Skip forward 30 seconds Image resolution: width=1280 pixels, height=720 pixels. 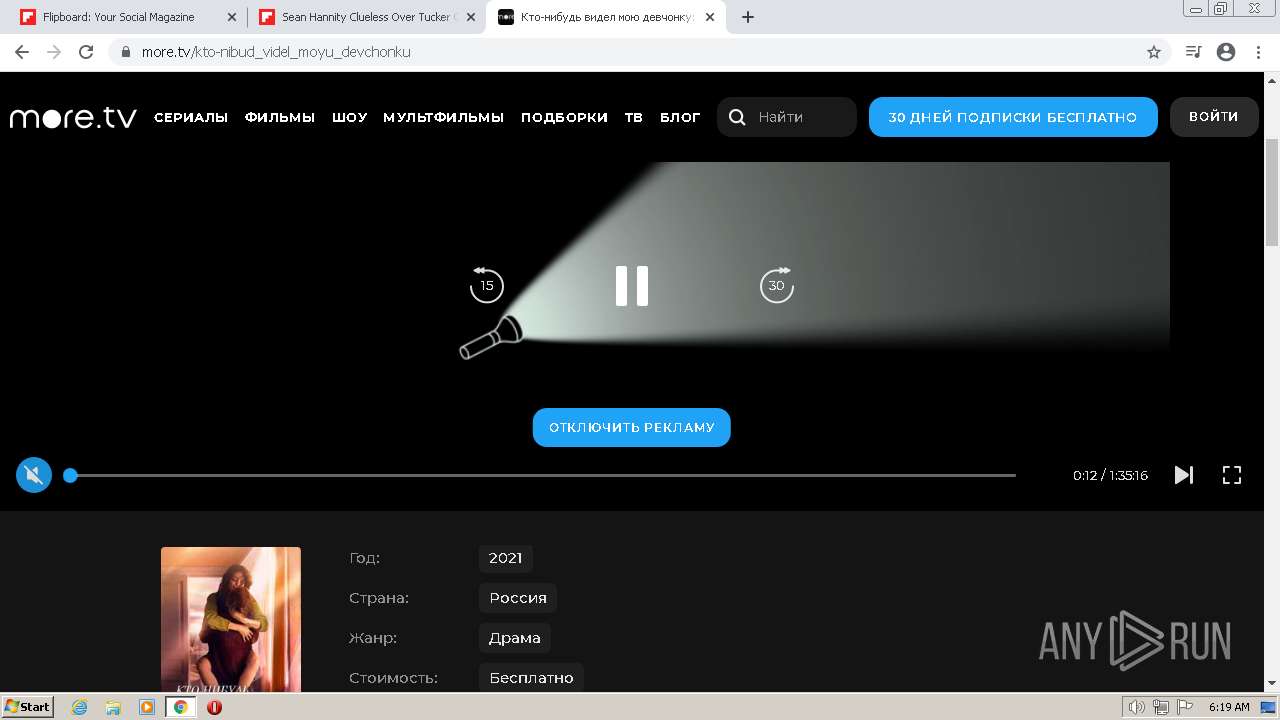click(777, 285)
